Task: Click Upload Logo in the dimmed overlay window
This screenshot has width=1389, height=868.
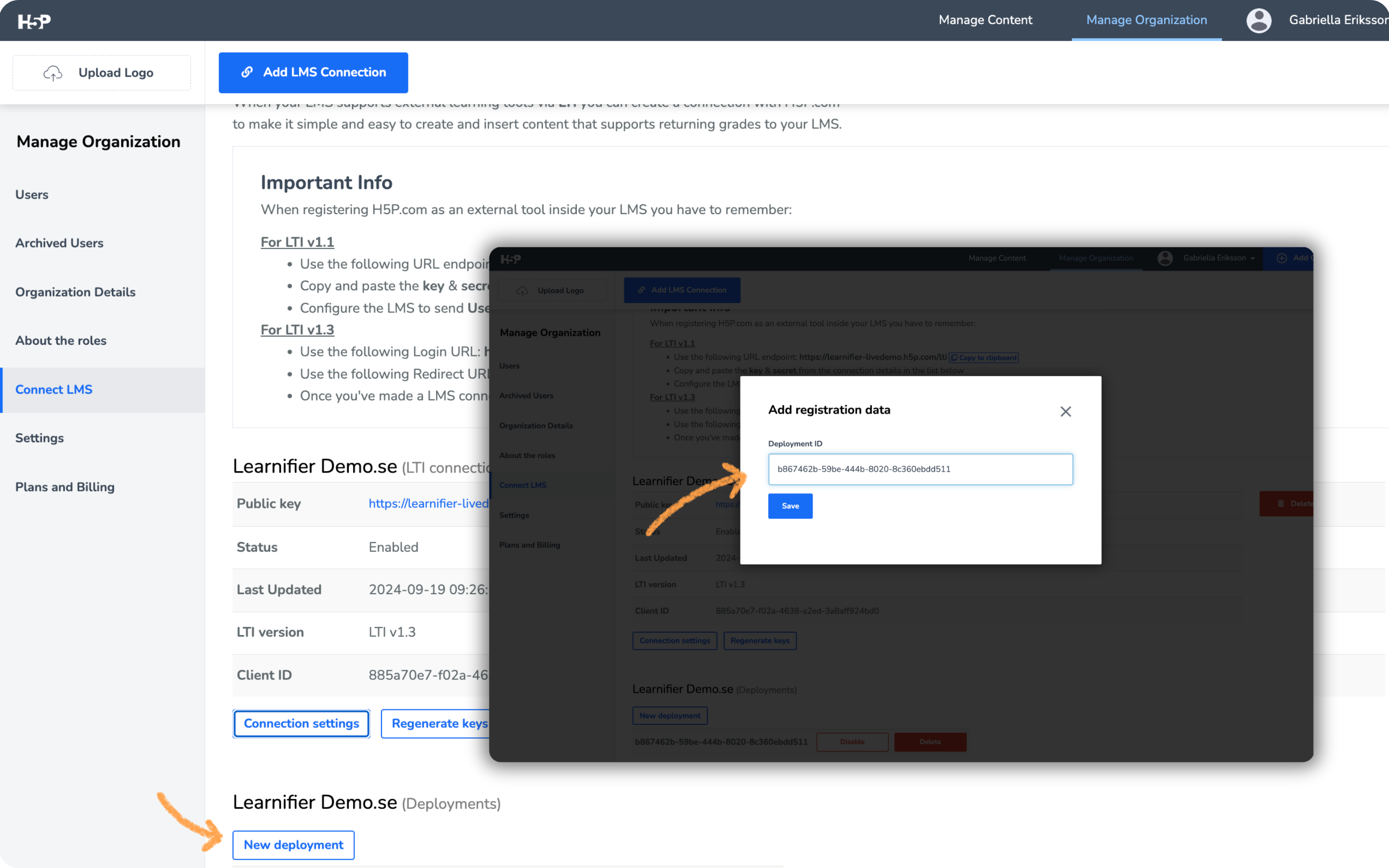Action: tap(552, 290)
